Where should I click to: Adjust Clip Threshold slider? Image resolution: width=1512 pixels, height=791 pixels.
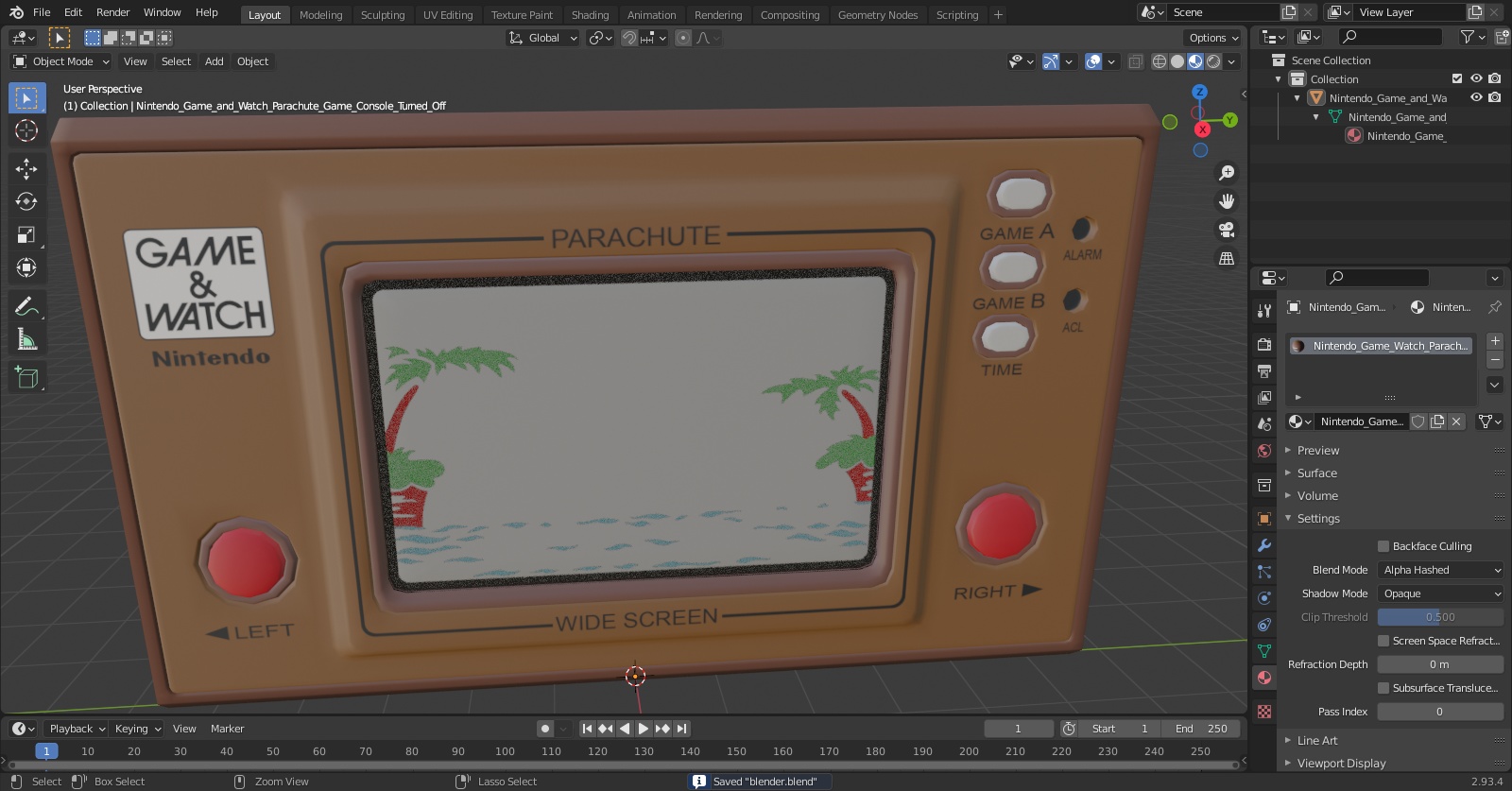point(1440,617)
